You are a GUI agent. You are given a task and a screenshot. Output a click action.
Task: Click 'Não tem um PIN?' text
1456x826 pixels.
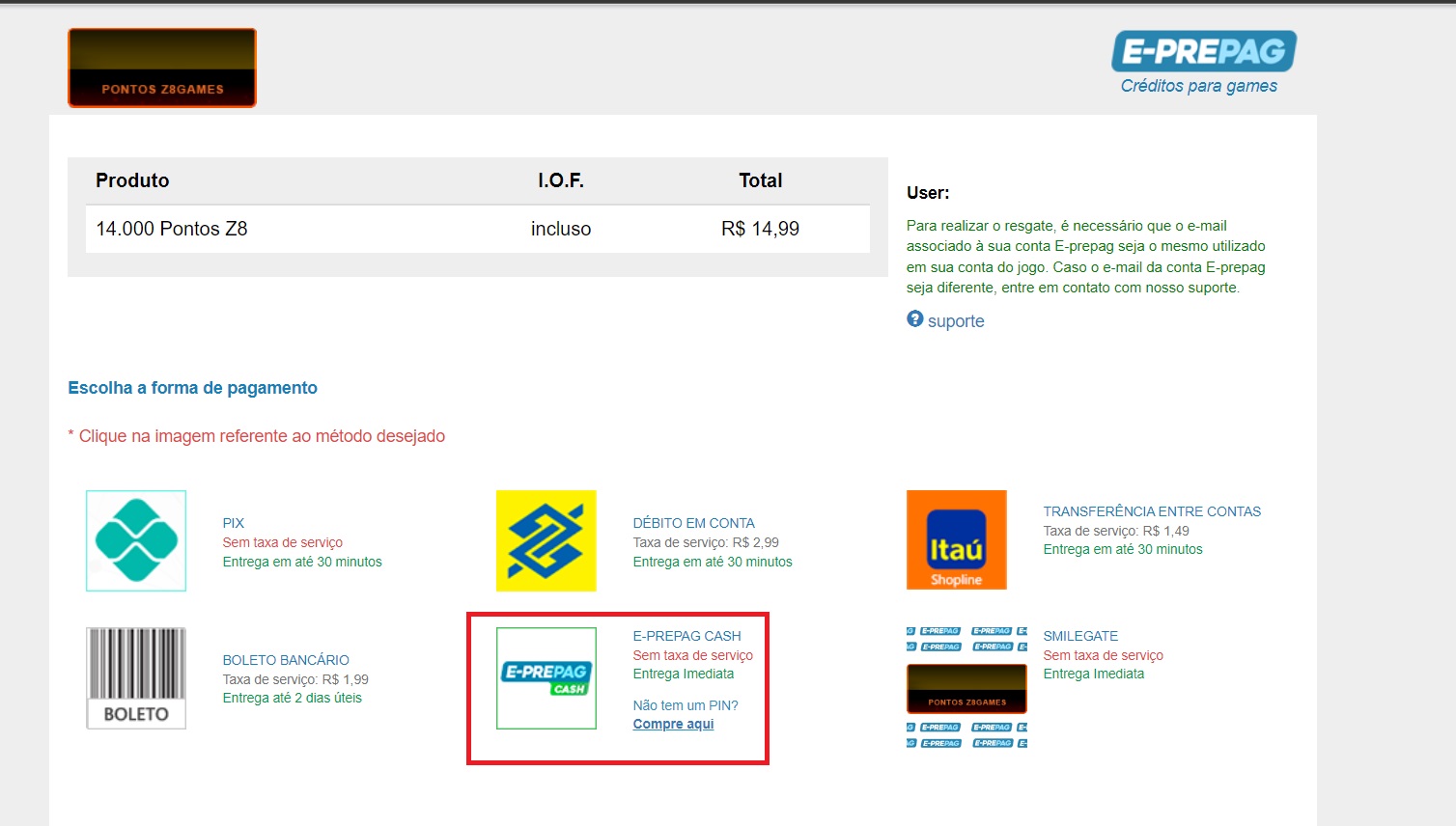tap(686, 705)
